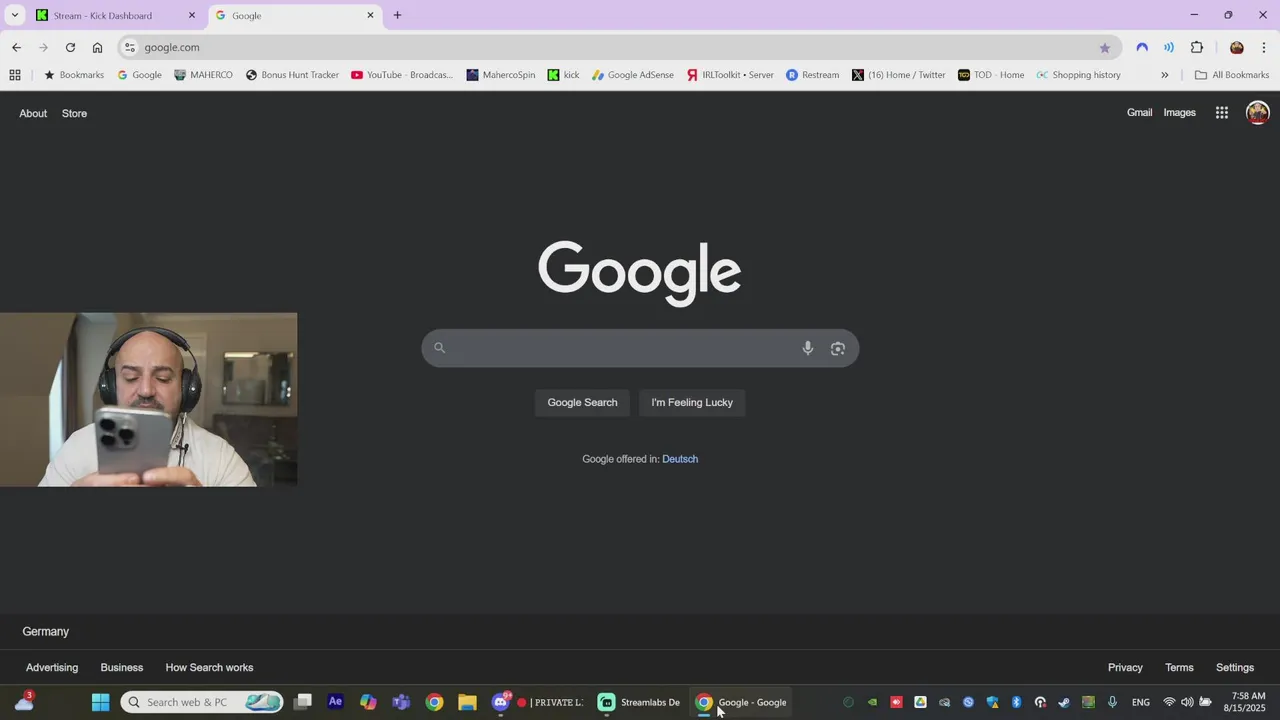The width and height of the screenshot is (1280, 720).
Task: Click the Search web & PC taskbar box
Action: (x=202, y=702)
